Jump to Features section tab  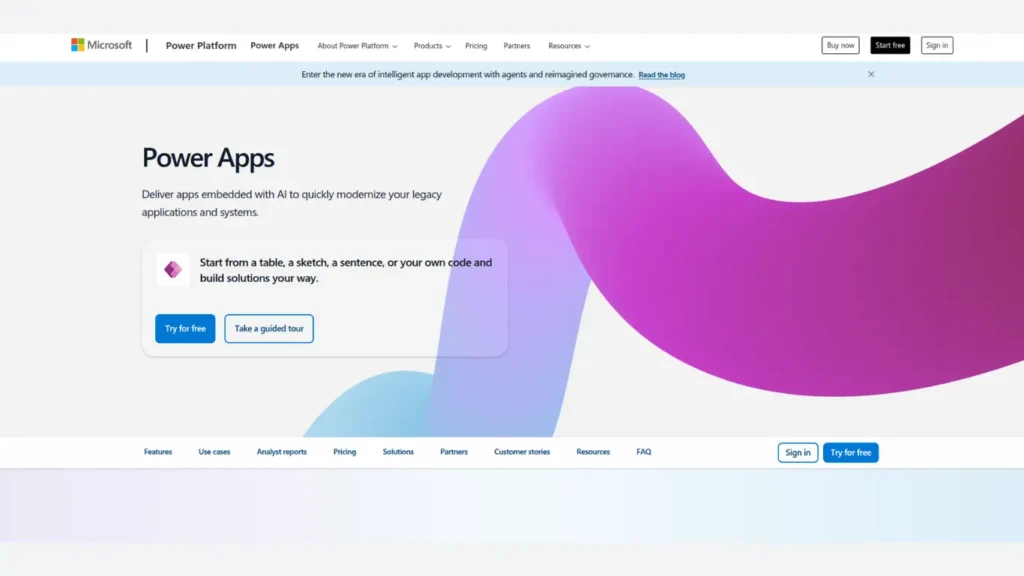click(158, 452)
